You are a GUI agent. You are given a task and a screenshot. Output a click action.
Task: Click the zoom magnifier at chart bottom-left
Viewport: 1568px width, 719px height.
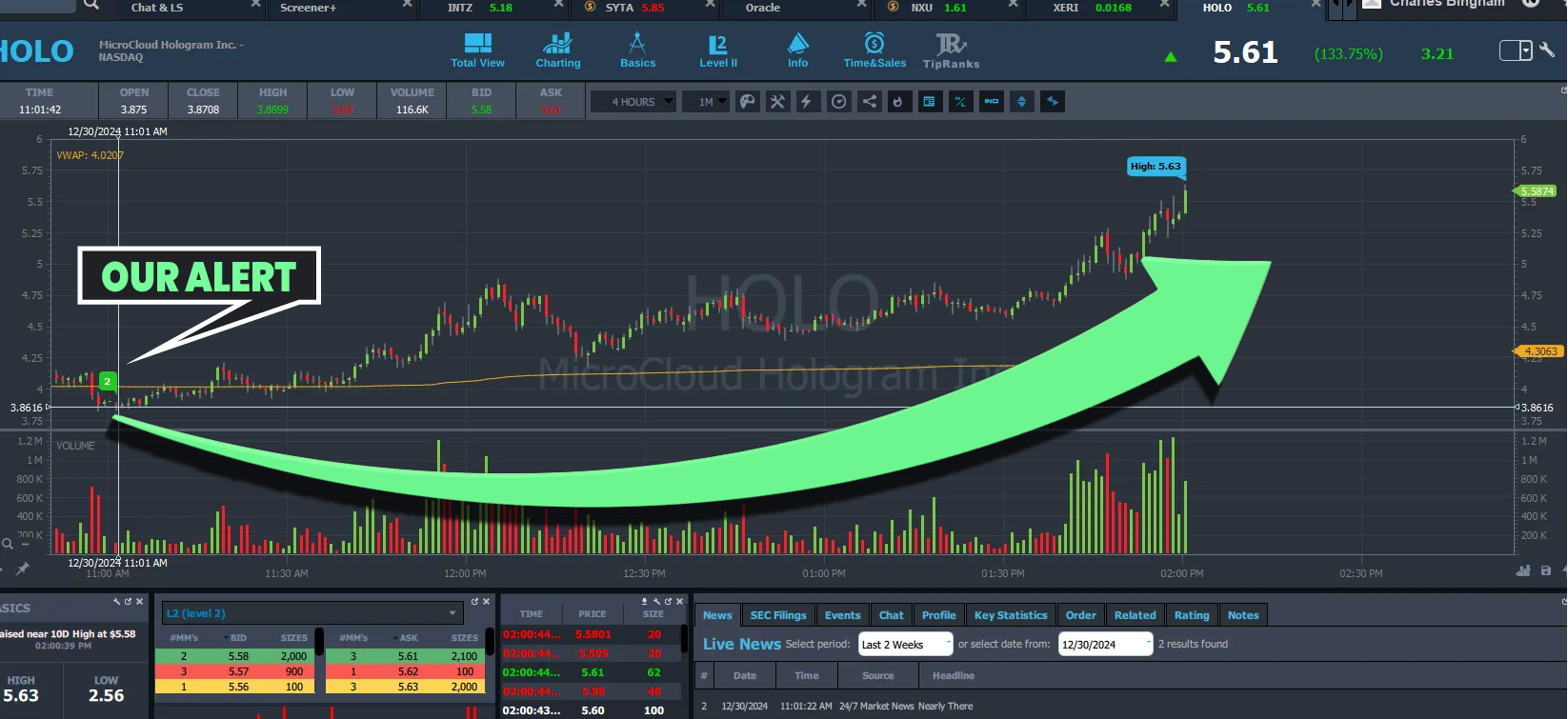(x=8, y=544)
